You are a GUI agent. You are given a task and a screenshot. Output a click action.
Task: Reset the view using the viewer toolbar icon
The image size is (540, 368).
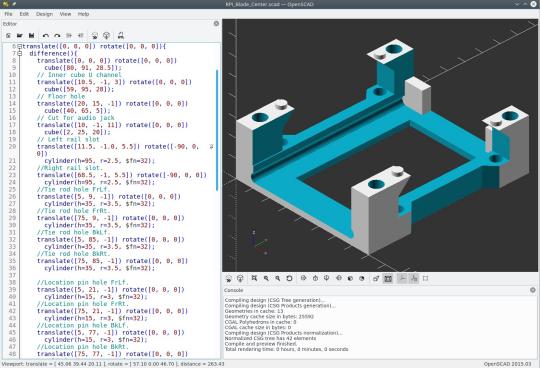click(289, 278)
